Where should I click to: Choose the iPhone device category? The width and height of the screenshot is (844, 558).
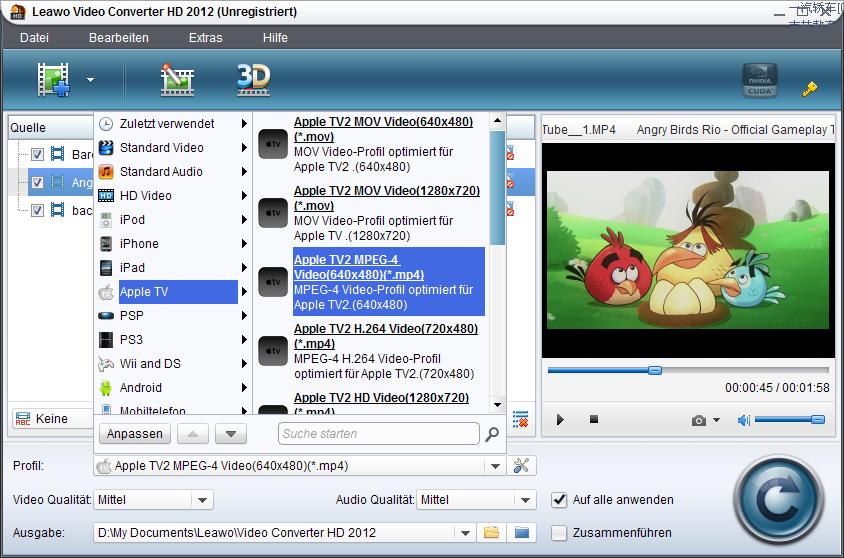point(173,243)
